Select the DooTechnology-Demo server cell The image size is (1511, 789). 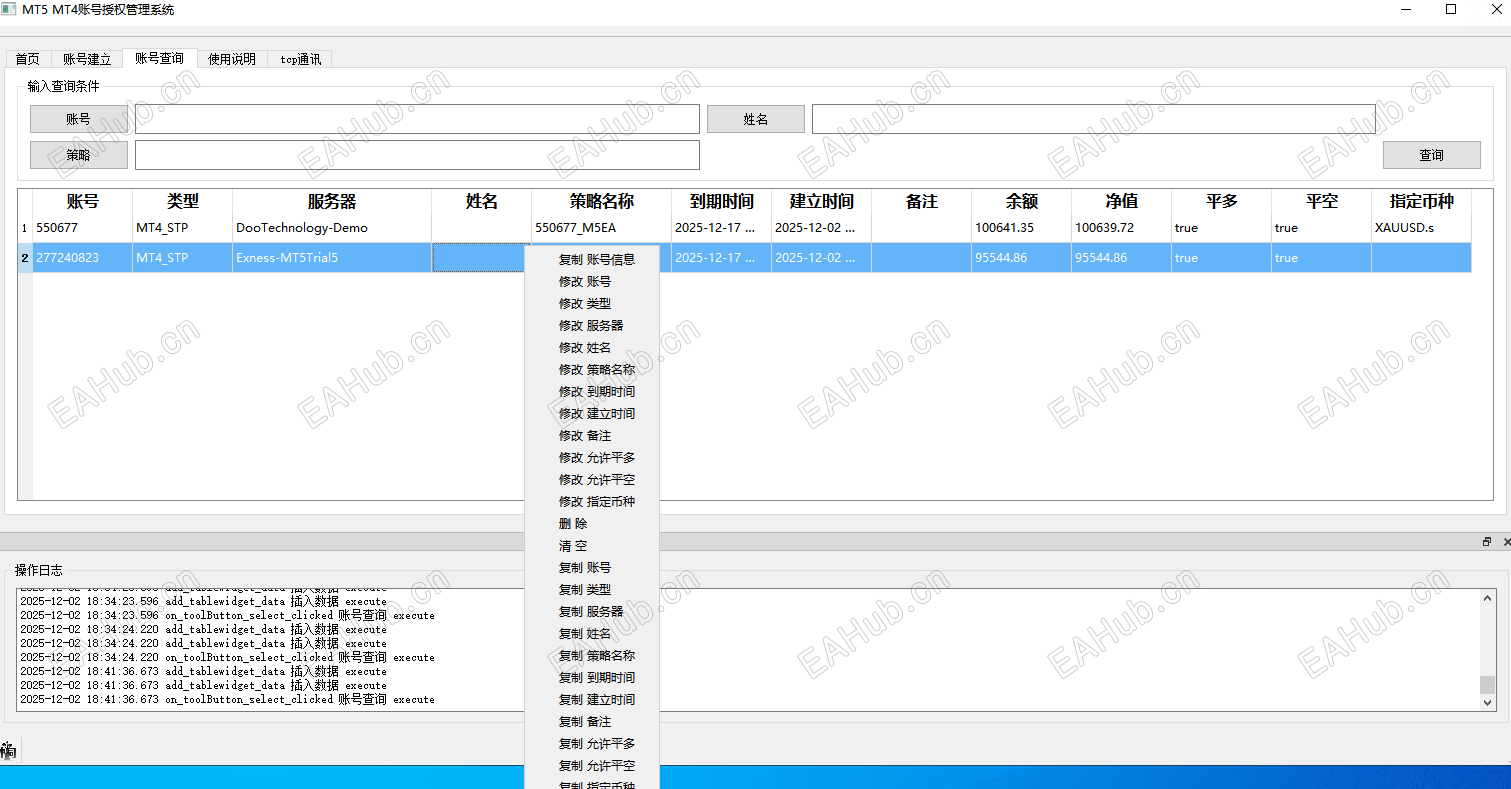coord(332,228)
